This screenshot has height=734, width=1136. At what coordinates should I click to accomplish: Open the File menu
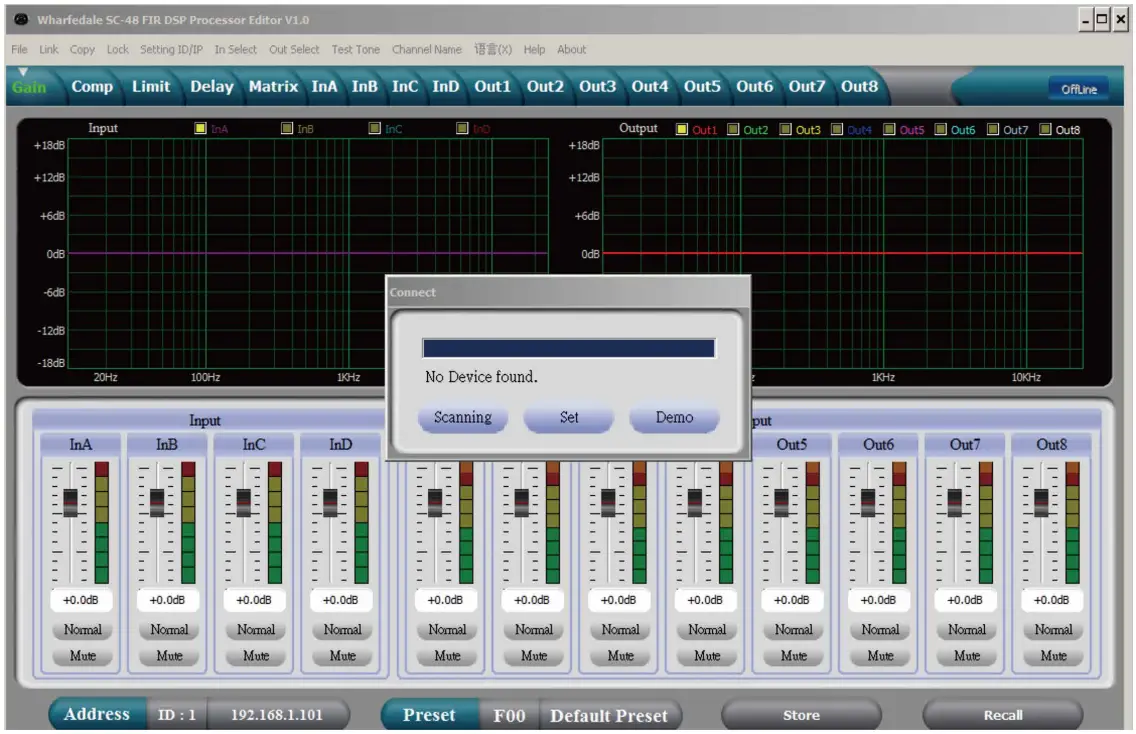pos(20,49)
